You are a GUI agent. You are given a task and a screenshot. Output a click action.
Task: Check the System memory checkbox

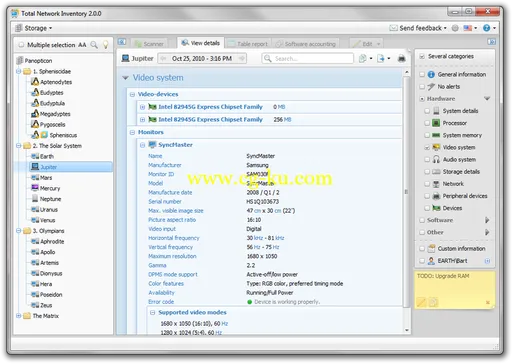point(427,135)
